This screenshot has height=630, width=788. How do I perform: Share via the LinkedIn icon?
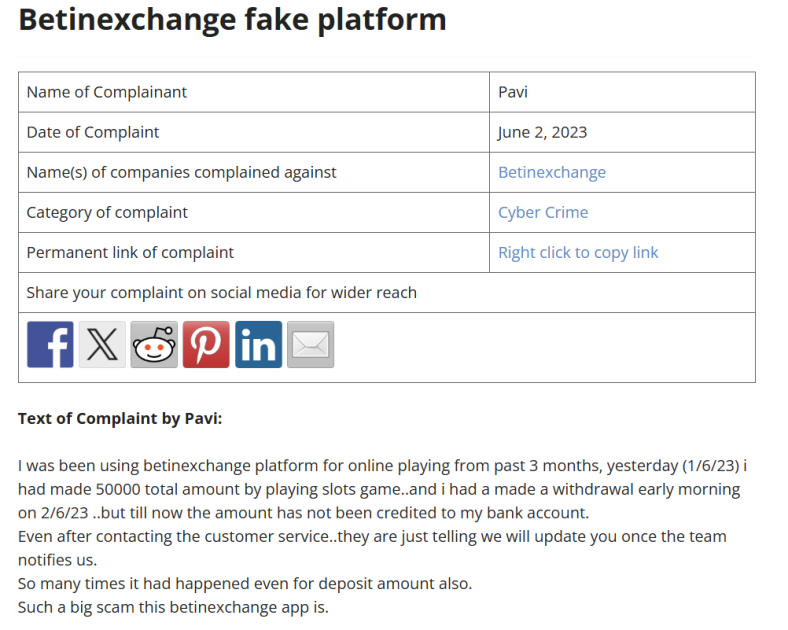pos(258,345)
